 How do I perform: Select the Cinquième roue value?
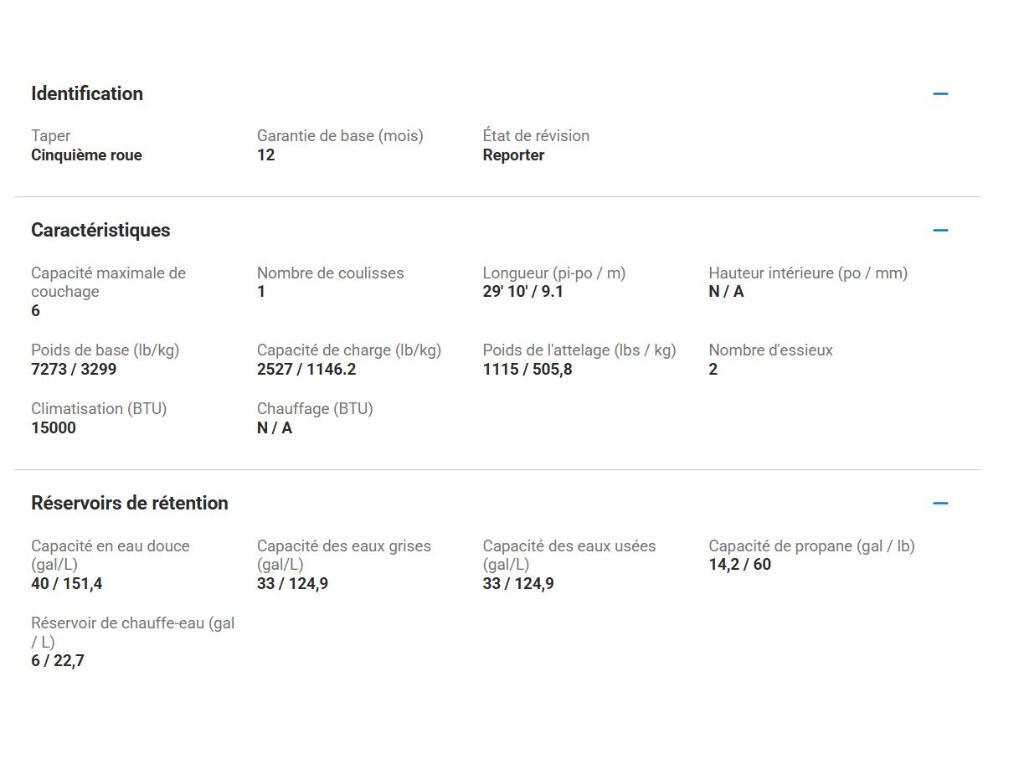tap(87, 155)
